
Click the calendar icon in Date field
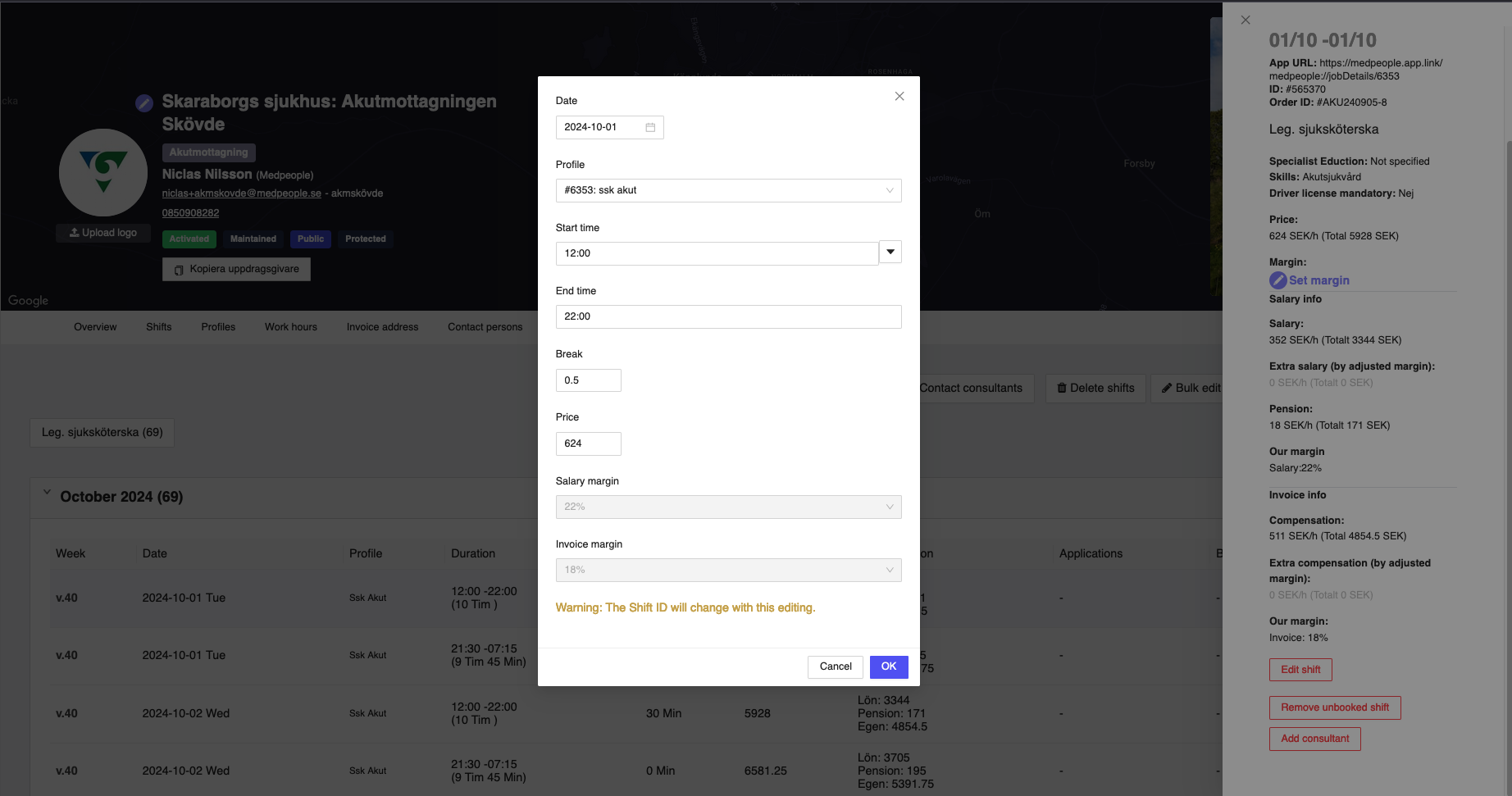[x=650, y=127]
